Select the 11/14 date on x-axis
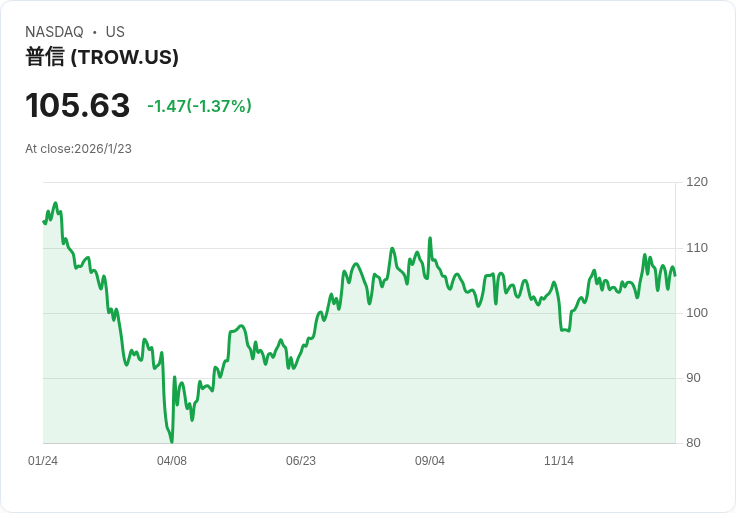Viewport: 736px width, 513px height. click(559, 461)
